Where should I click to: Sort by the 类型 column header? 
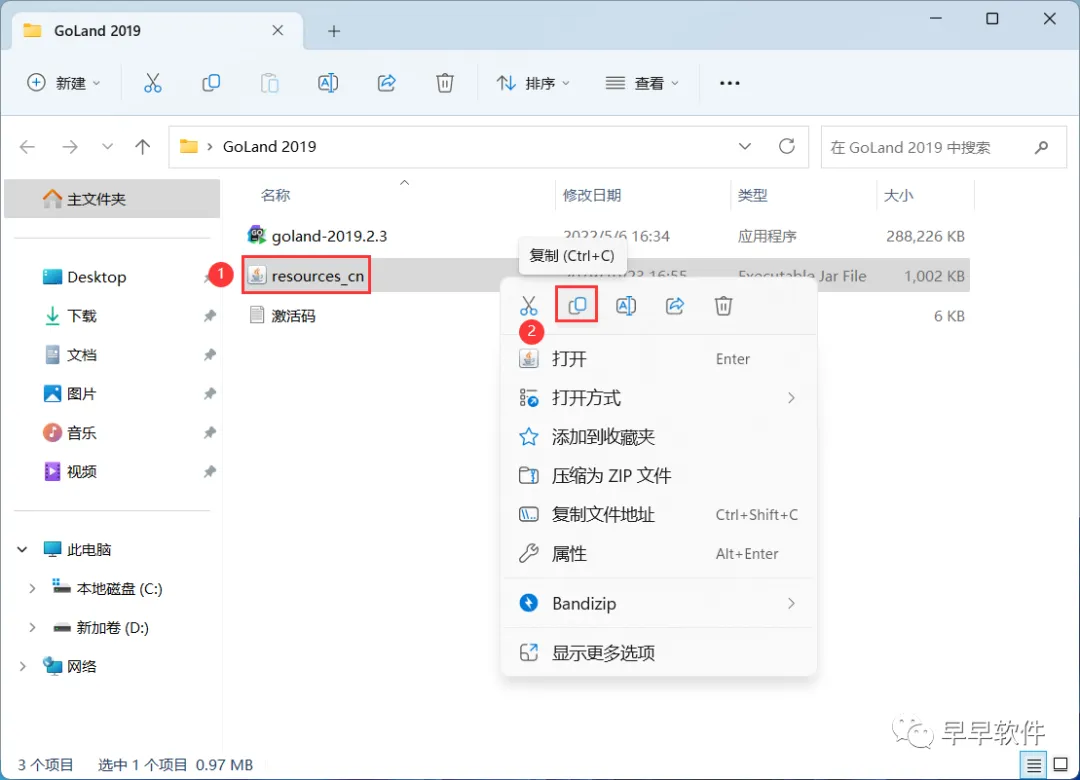point(752,196)
